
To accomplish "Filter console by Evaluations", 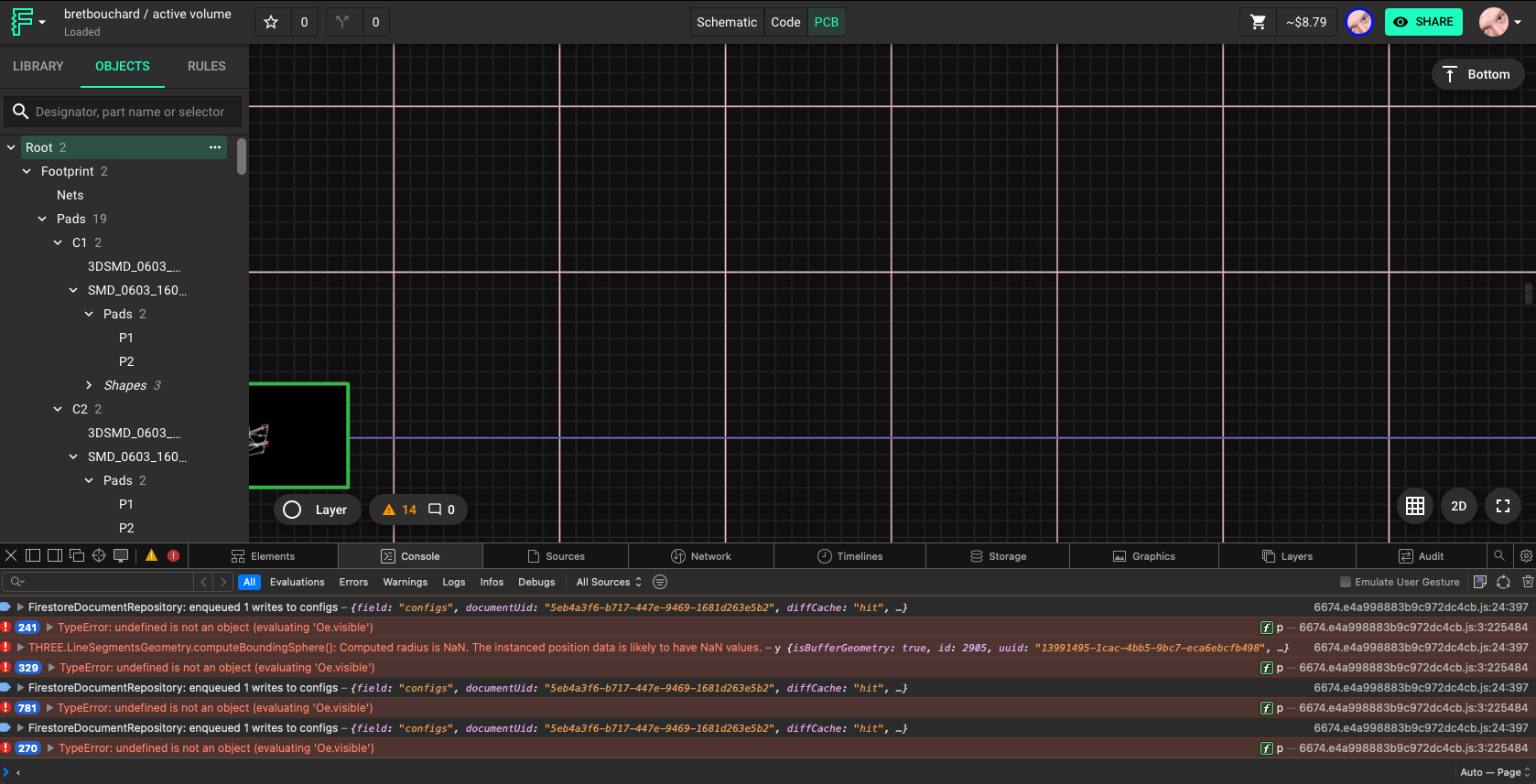I will [x=297, y=582].
